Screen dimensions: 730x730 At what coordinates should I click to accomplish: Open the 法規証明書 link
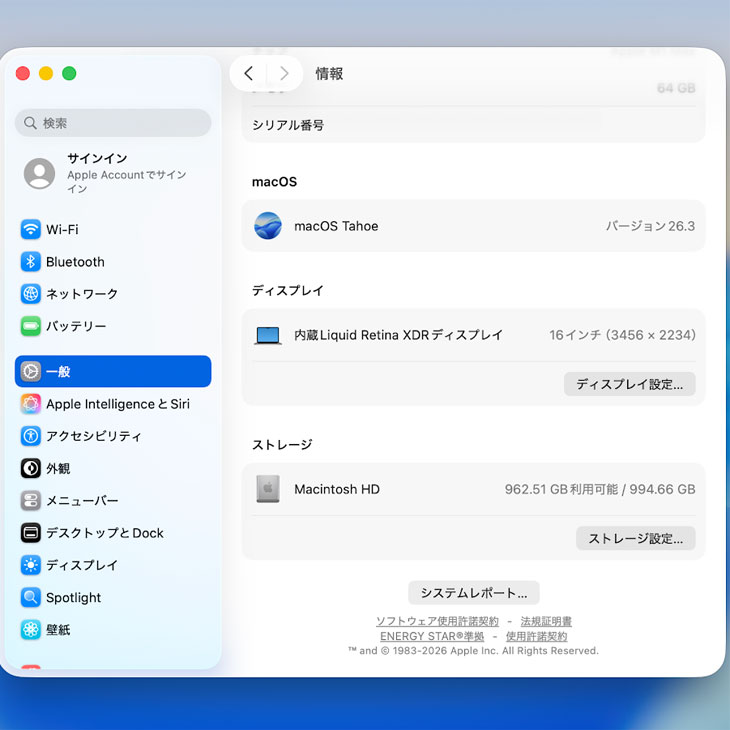[546, 621]
